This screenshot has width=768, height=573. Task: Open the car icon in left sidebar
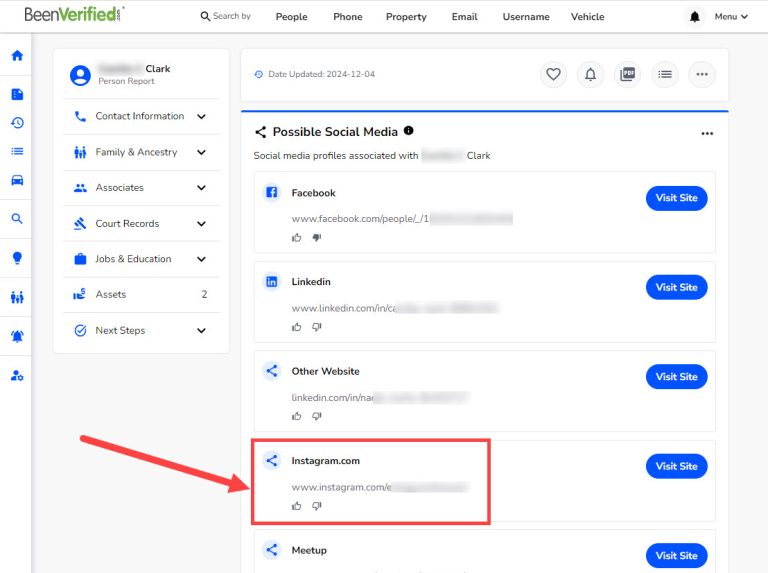click(x=17, y=181)
